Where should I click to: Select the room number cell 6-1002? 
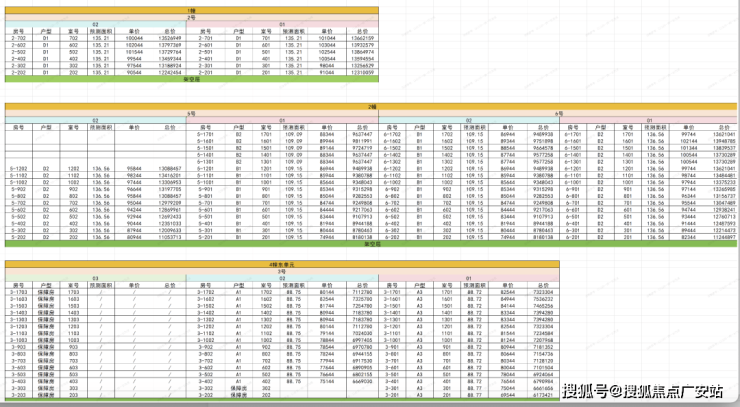(392, 182)
